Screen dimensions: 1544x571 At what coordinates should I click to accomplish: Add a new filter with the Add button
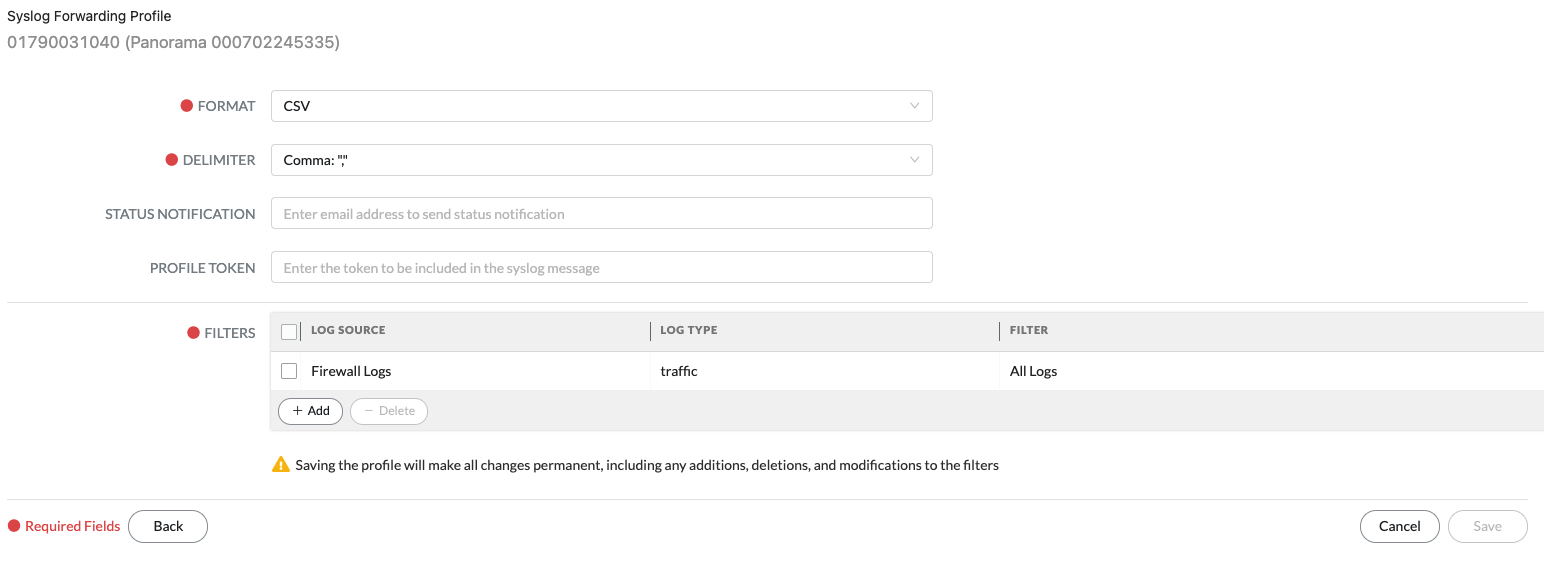coord(310,411)
